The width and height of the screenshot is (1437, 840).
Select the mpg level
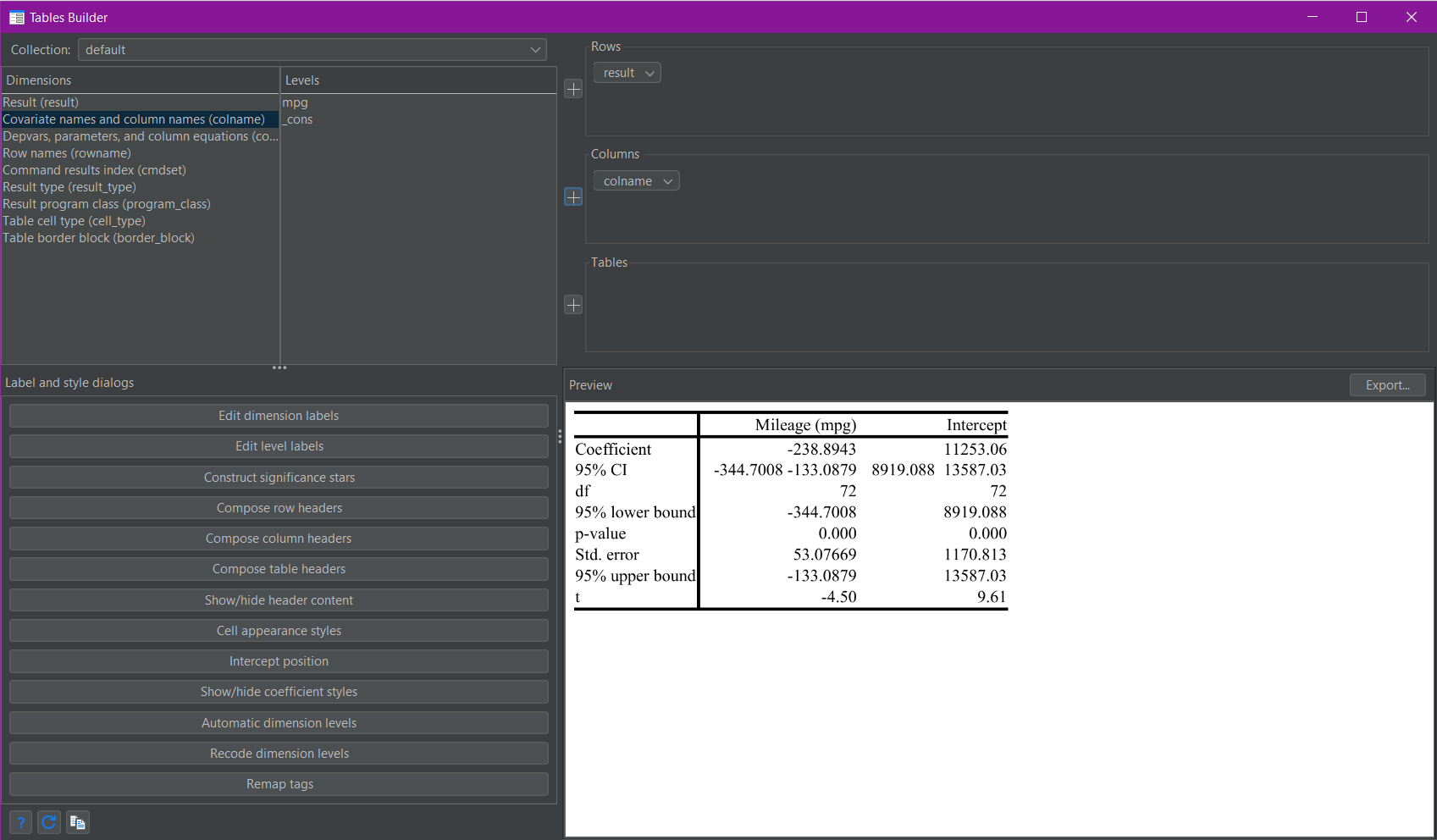coord(296,102)
